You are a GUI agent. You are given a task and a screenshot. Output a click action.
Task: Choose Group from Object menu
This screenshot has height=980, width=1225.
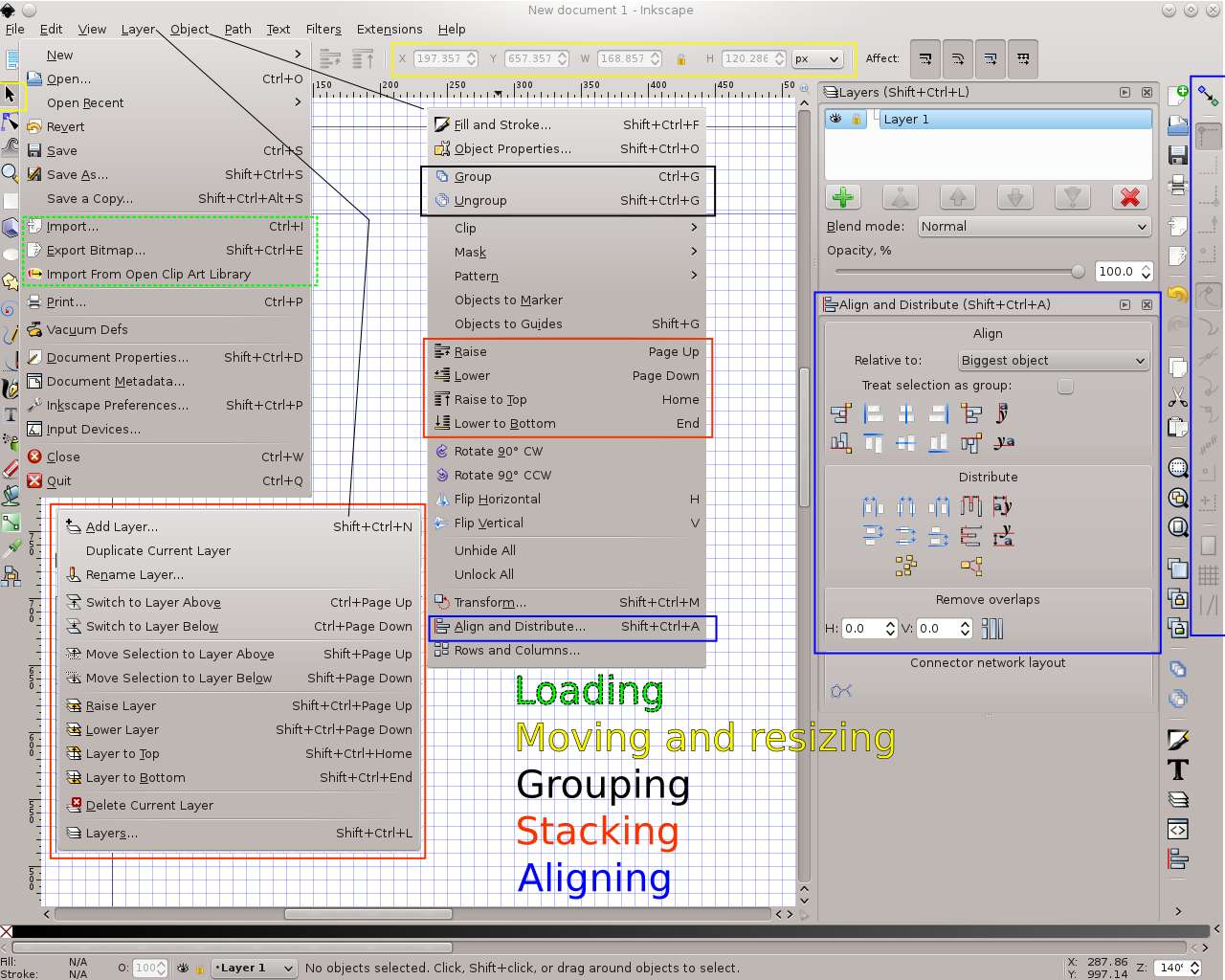pos(568,176)
